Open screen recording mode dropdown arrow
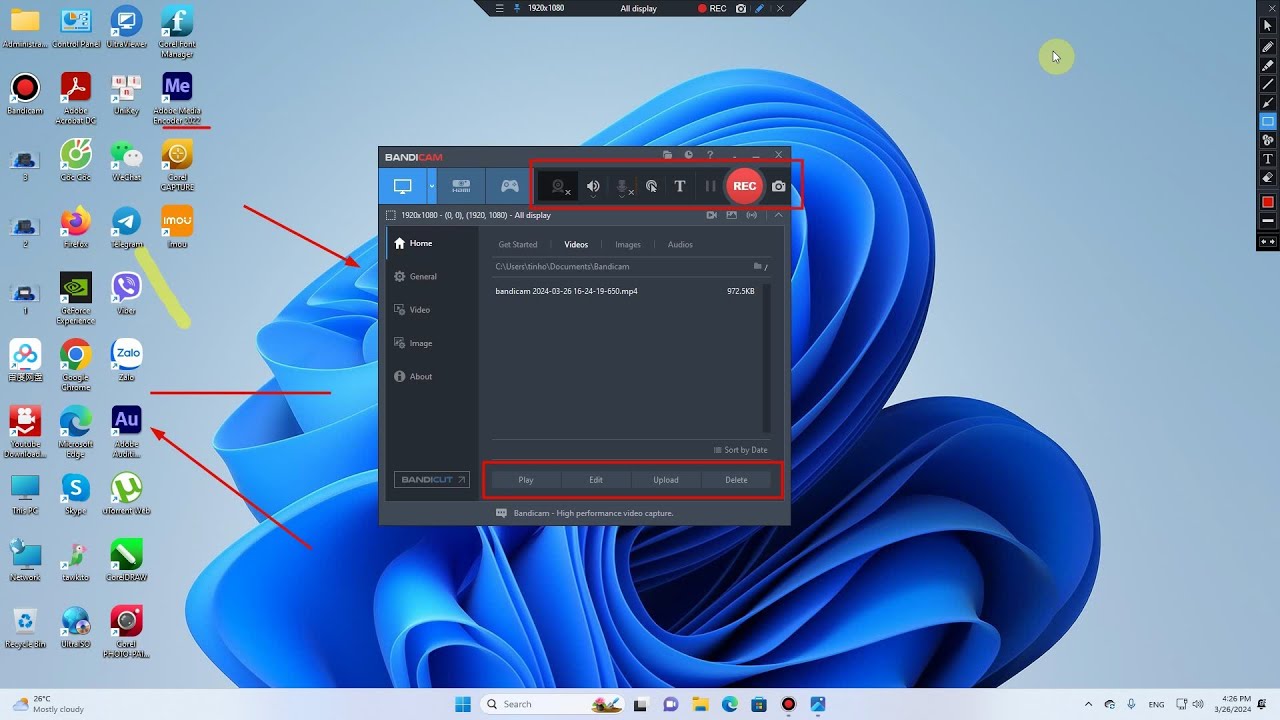Image resolution: width=1280 pixels, height=720 pixels. [432, 186]
